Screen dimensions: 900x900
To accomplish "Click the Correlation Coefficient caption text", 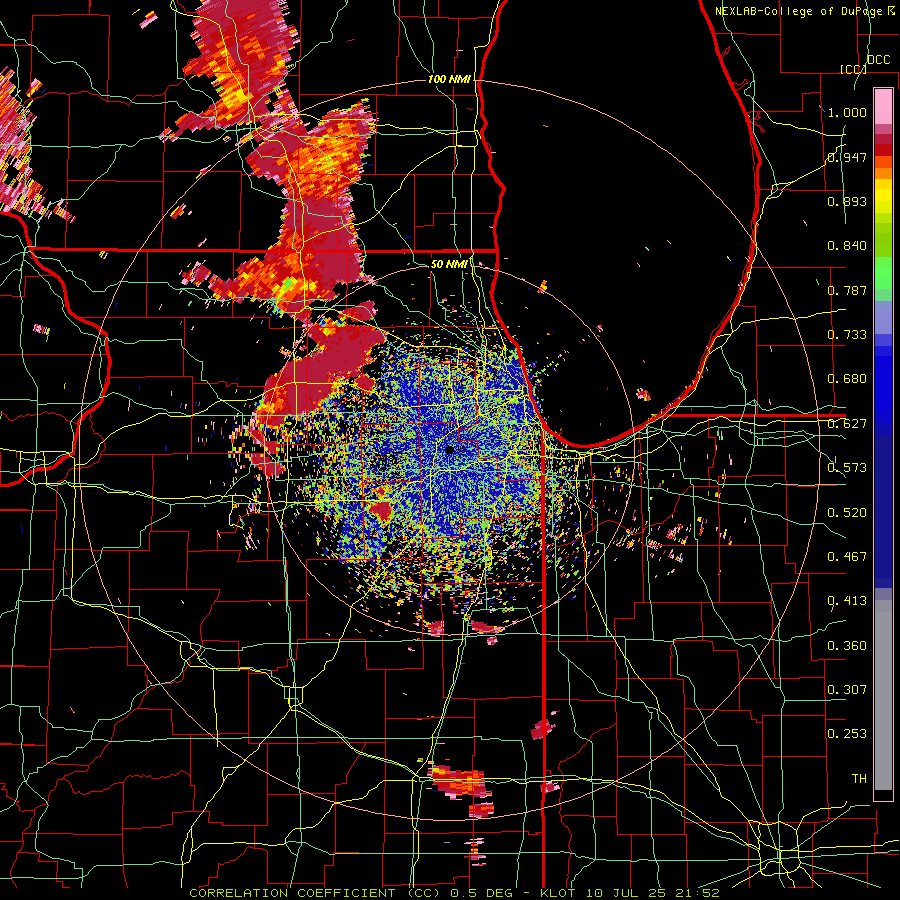I will pos(455,893).
